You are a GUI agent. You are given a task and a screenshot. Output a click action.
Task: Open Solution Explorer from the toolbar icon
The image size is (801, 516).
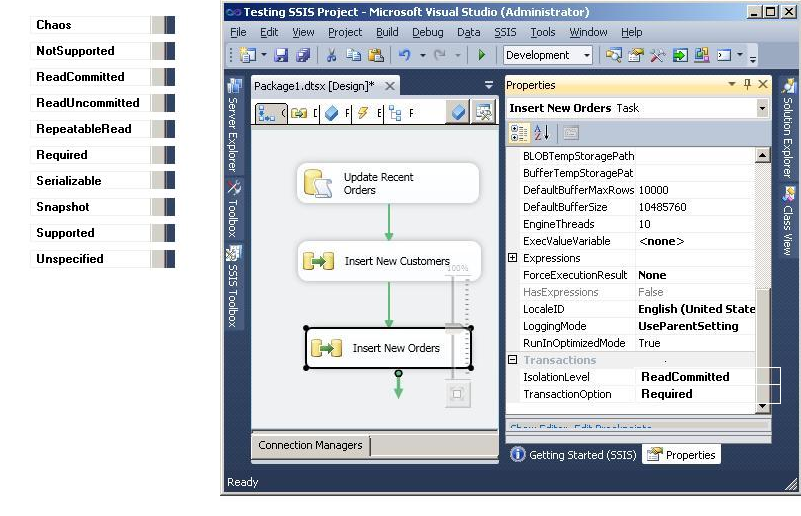614,55
